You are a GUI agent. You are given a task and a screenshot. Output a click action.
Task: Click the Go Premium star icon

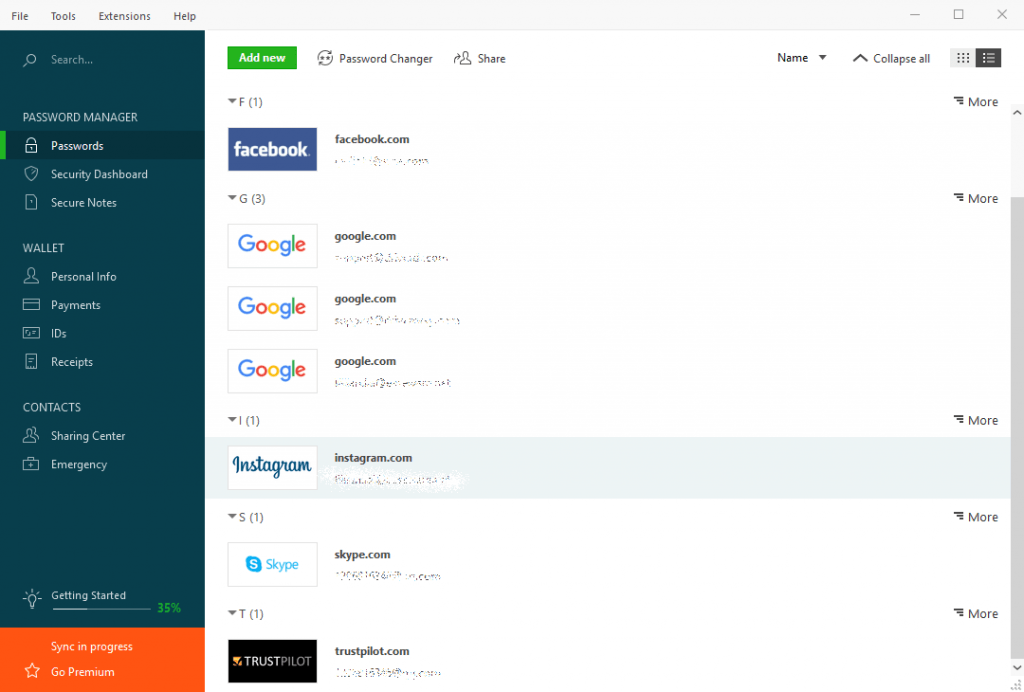(x=32, y=671)
